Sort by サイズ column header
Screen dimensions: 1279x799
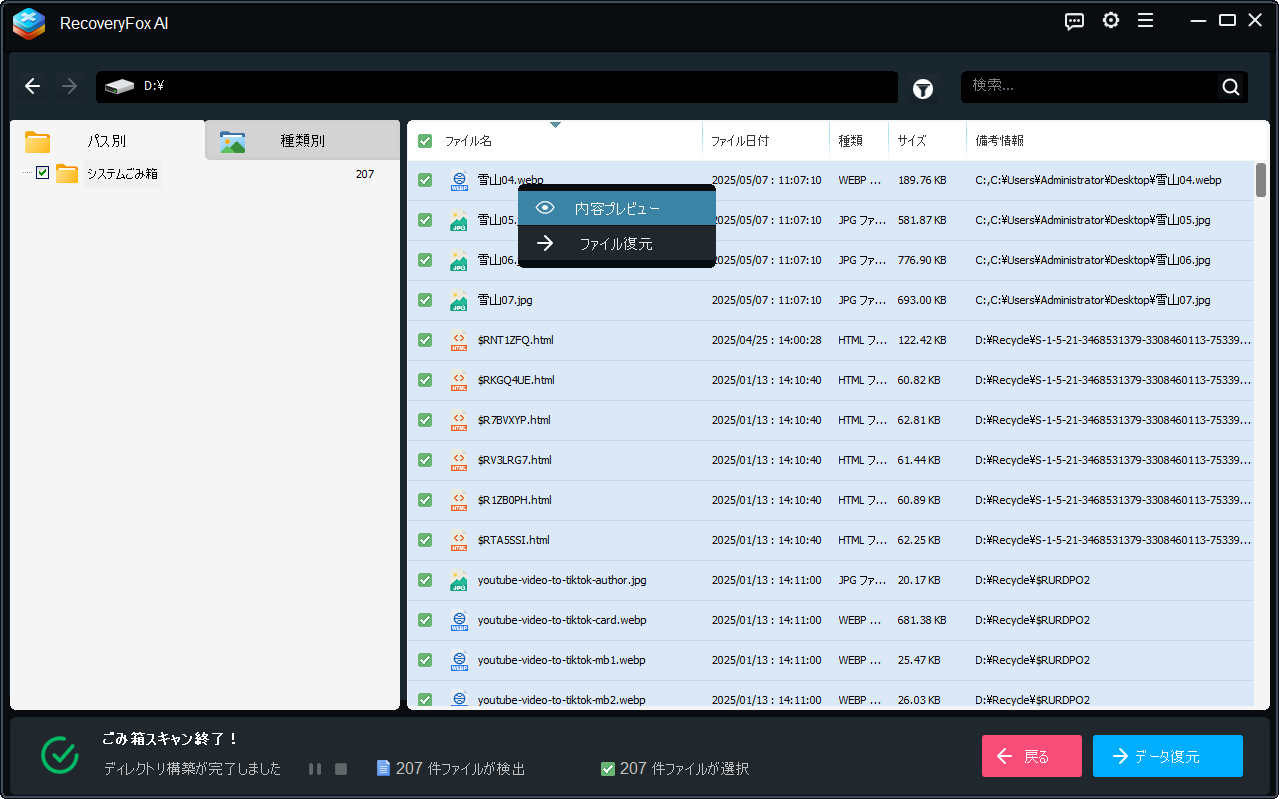pyautogui.click(x=911, y=141)
